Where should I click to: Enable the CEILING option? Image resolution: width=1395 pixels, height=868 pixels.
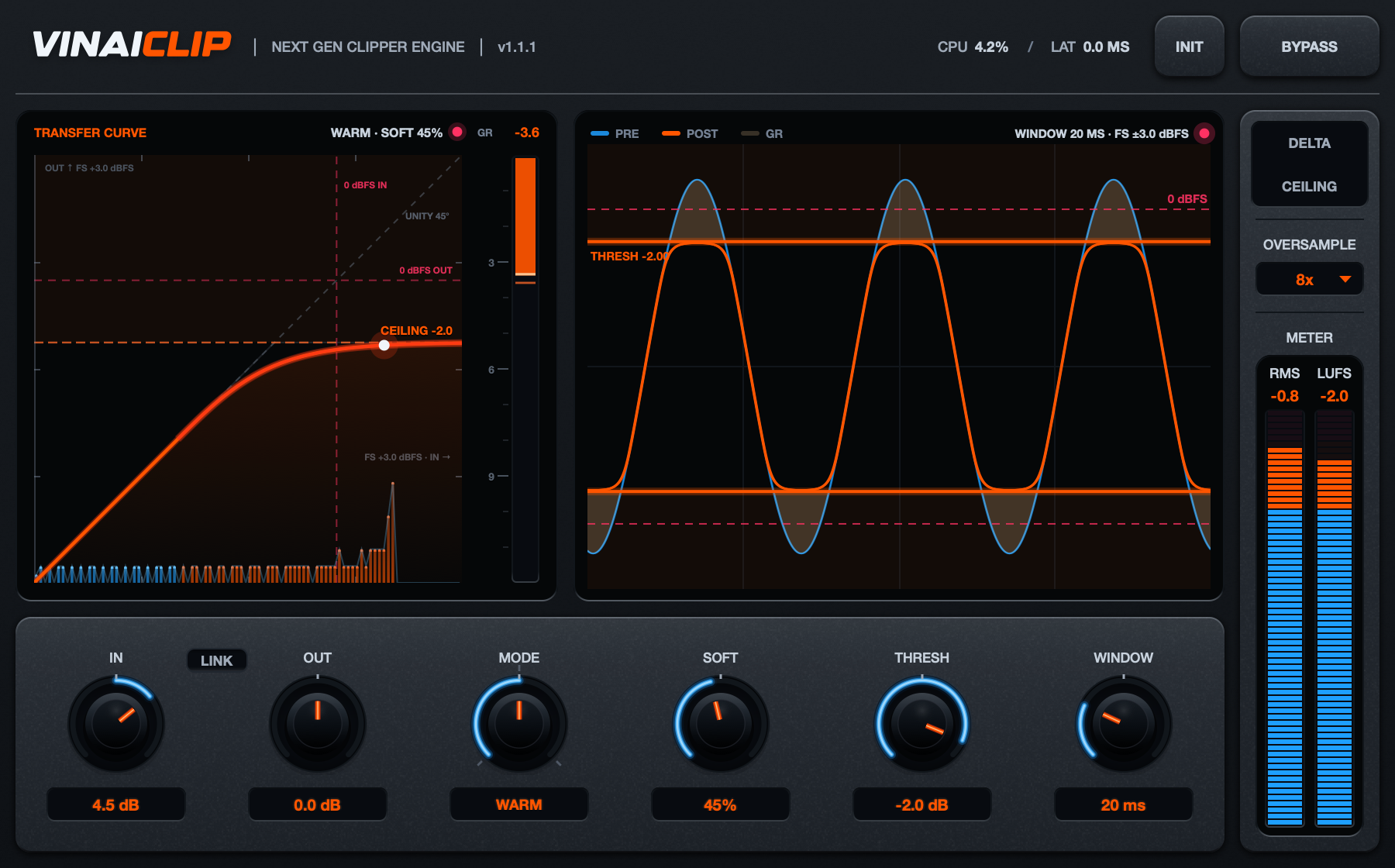(1309, 187)
